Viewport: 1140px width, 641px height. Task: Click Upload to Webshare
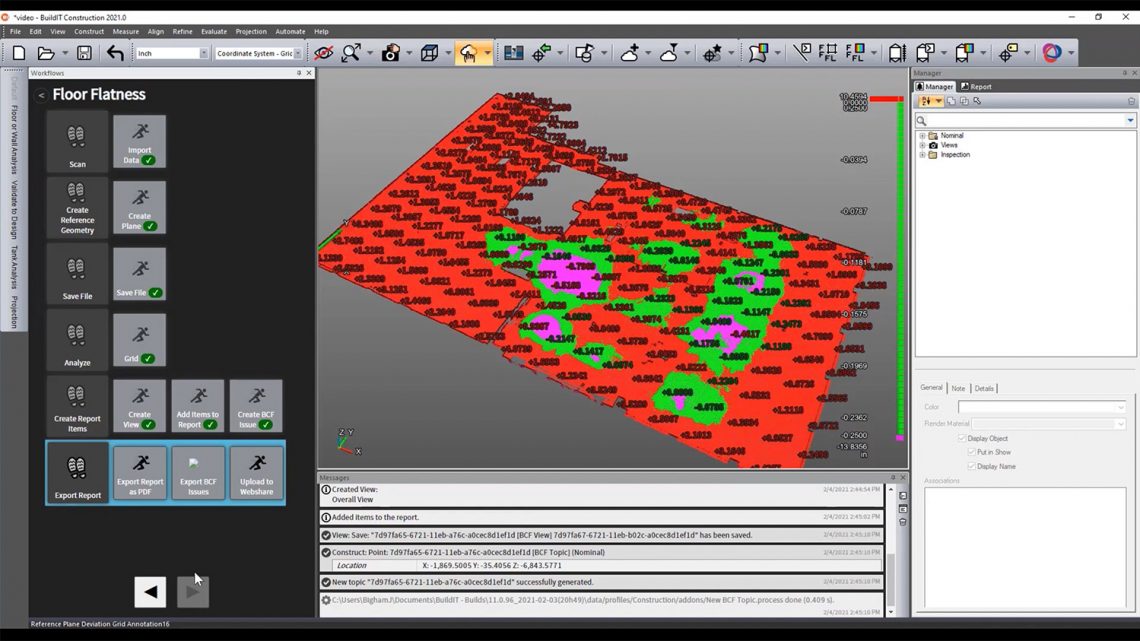point(256,472)
